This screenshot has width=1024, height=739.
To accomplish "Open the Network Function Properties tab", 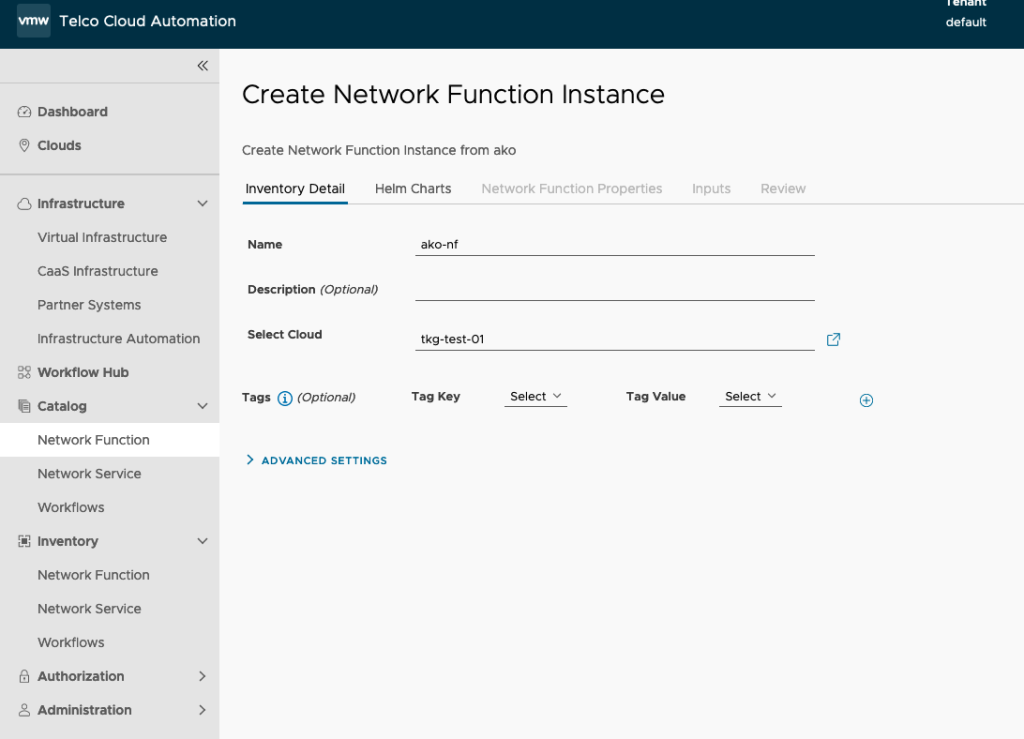I will [x=571, y=189].
